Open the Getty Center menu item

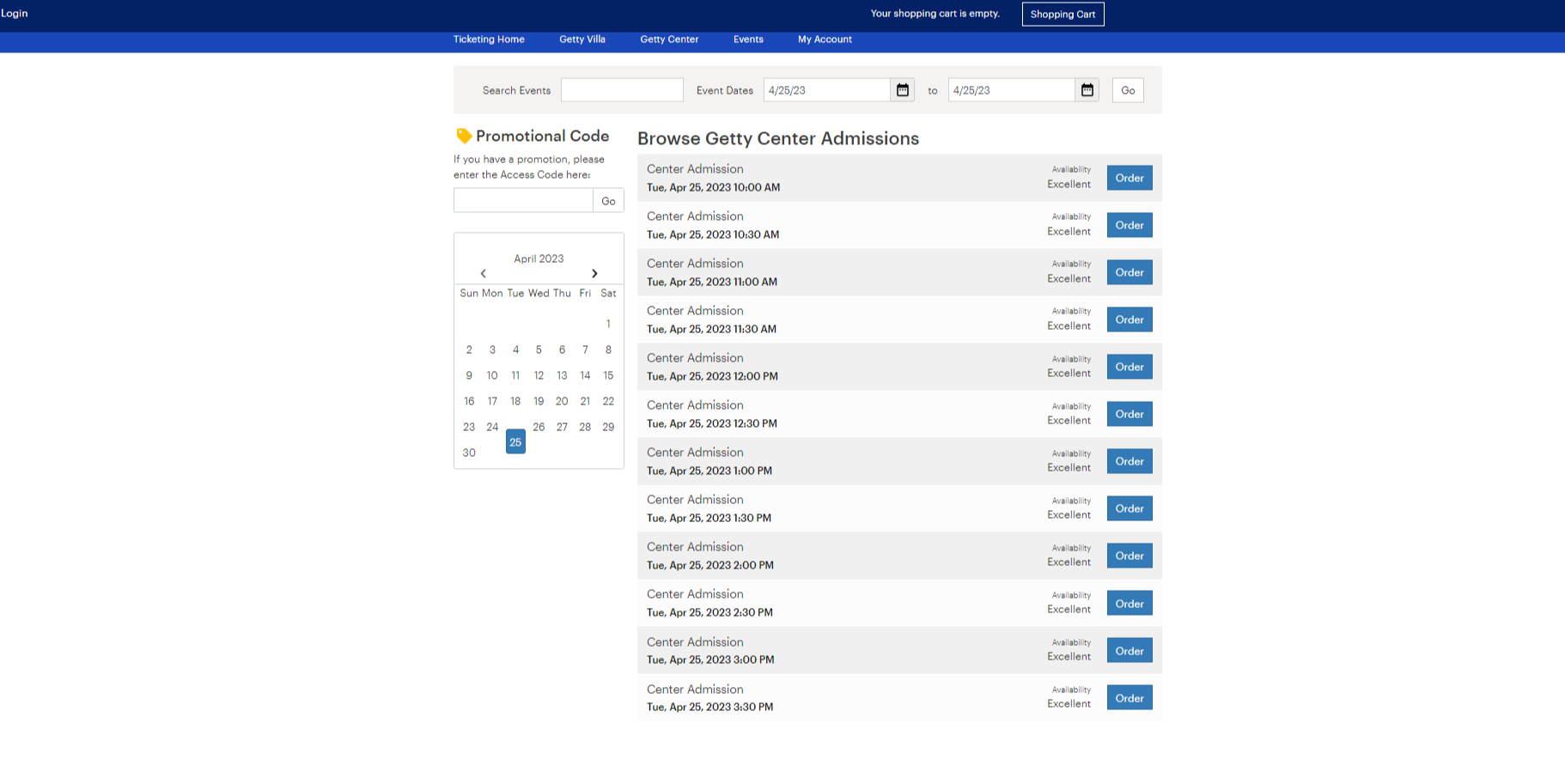669,40
